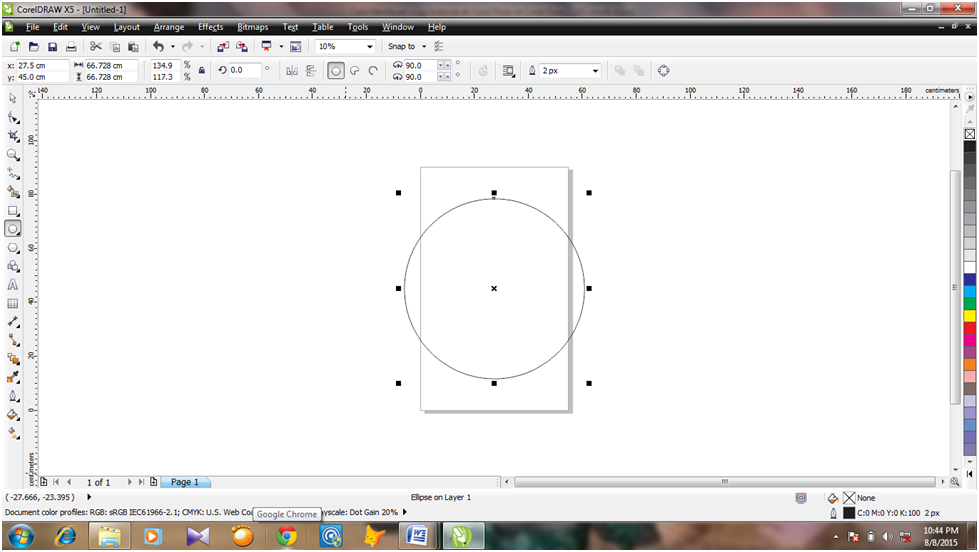
Task: Select the Crop tool
Action: 13,135
